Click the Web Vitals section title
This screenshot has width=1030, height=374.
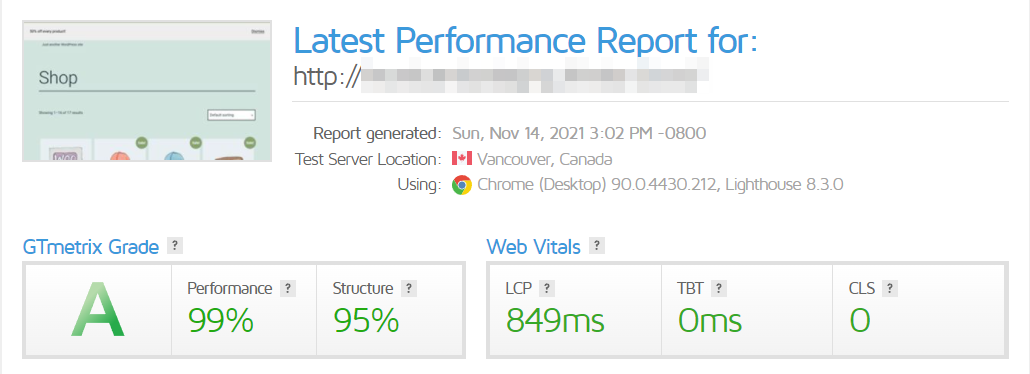(x=533, y=246)
